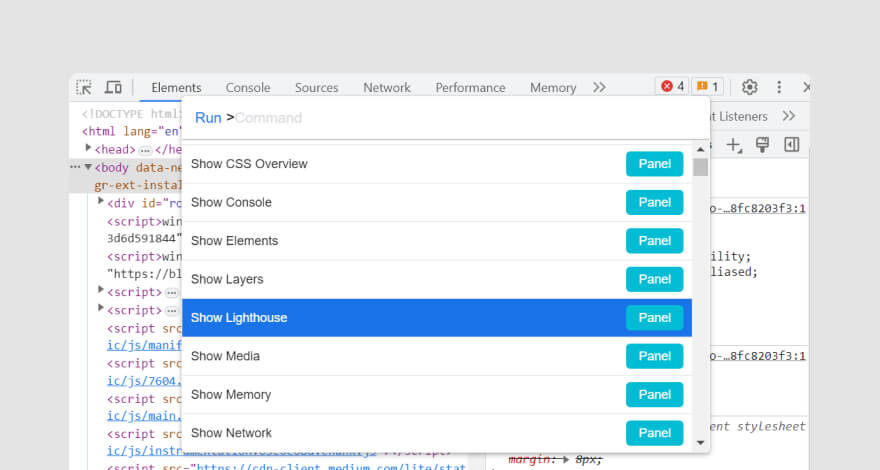
Task: Click the new style rule plus icon
Action: pos(734,145)
